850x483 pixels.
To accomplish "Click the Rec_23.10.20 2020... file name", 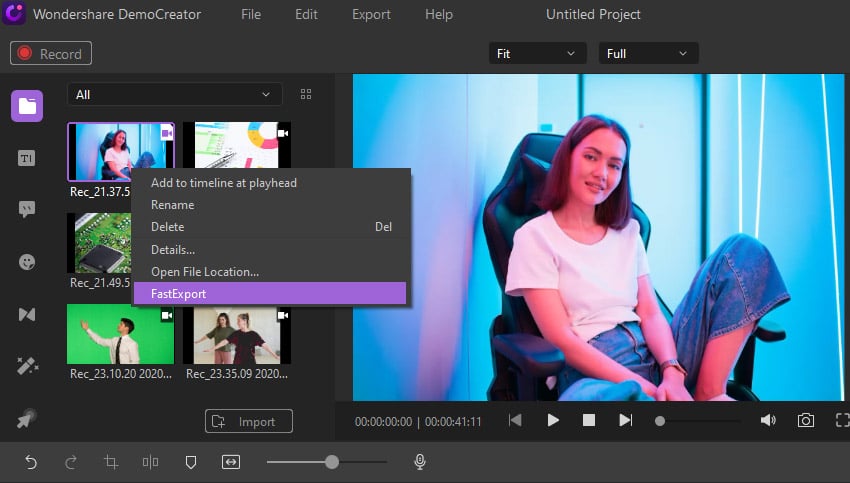I will [x=121, y=373].
